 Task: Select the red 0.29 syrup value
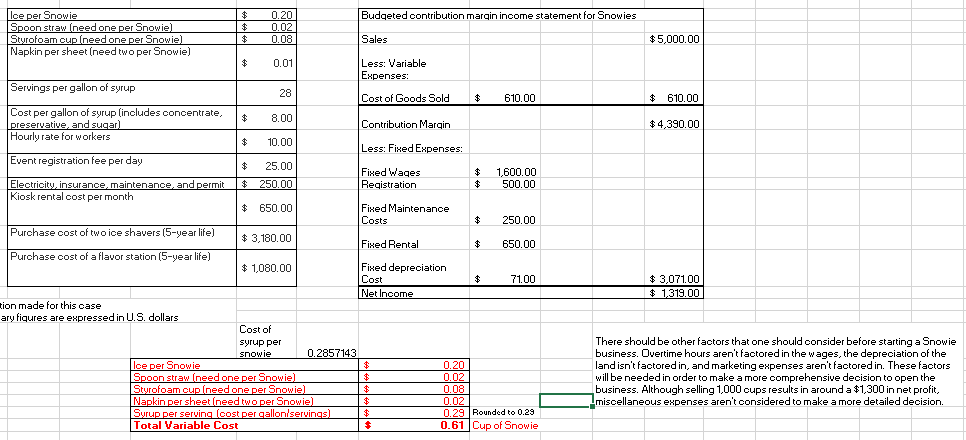coord(415,413)
